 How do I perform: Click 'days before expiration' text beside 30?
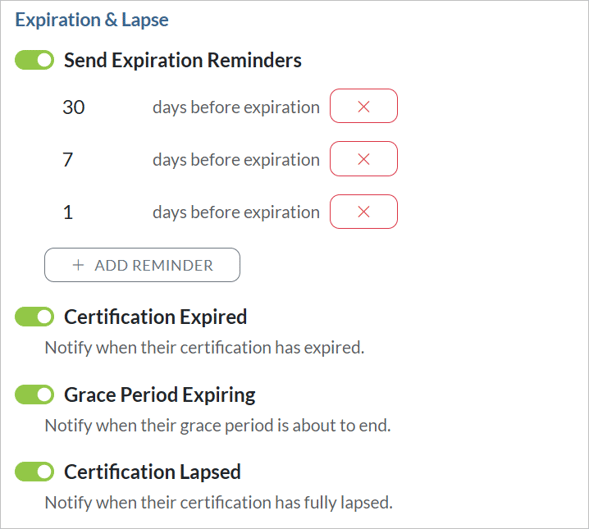click(236, 108)
